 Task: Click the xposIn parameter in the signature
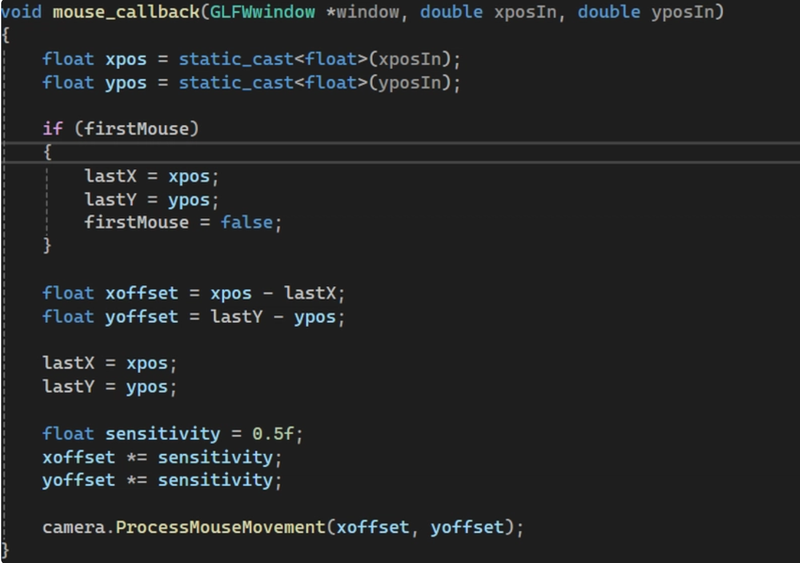pos(525,12)
